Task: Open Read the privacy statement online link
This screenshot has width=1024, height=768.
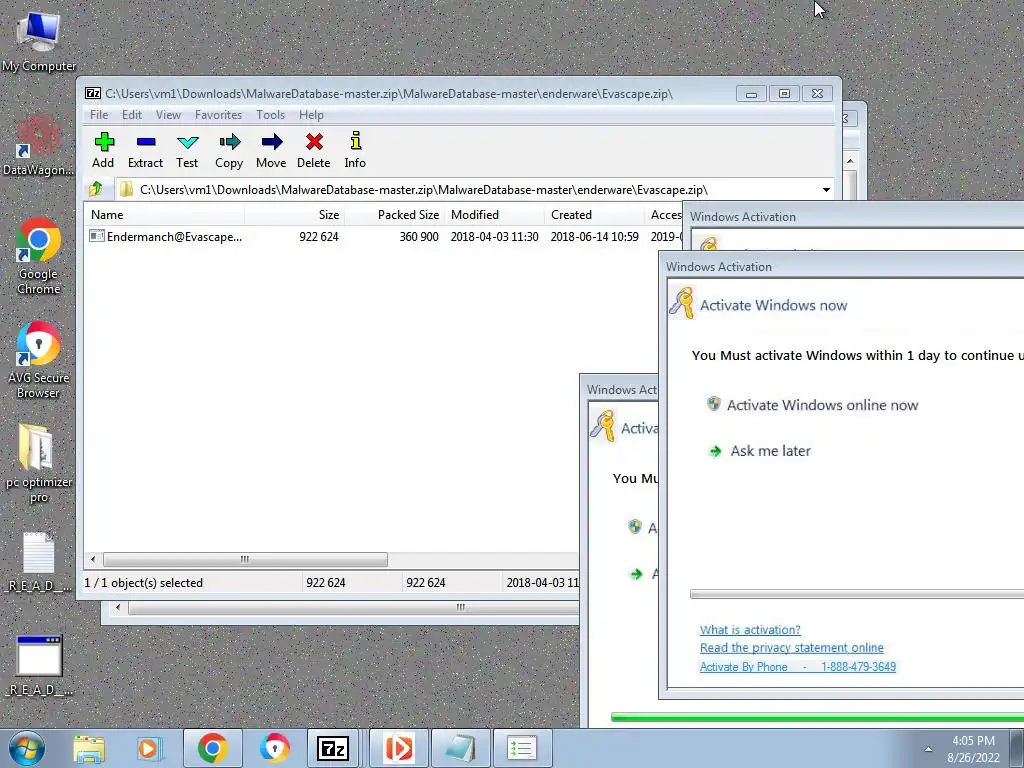Action: [x=792, y=647]
